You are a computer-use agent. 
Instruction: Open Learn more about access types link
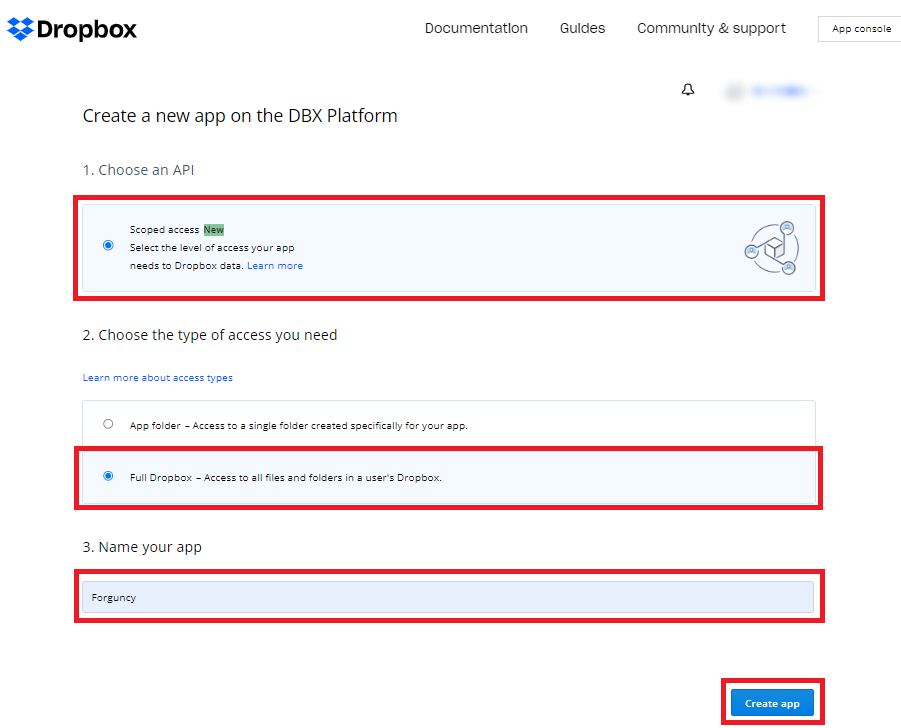click(157, 378)
